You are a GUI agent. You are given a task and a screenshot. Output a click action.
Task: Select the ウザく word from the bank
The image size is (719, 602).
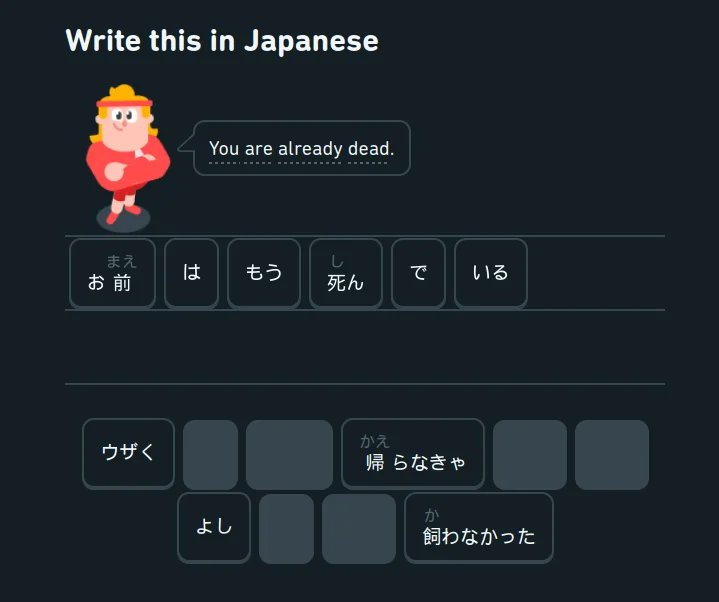pos(128,453)
